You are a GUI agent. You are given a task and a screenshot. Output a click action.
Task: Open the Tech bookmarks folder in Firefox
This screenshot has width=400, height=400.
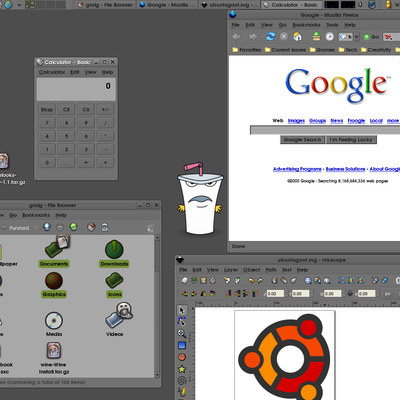[348, 50]
